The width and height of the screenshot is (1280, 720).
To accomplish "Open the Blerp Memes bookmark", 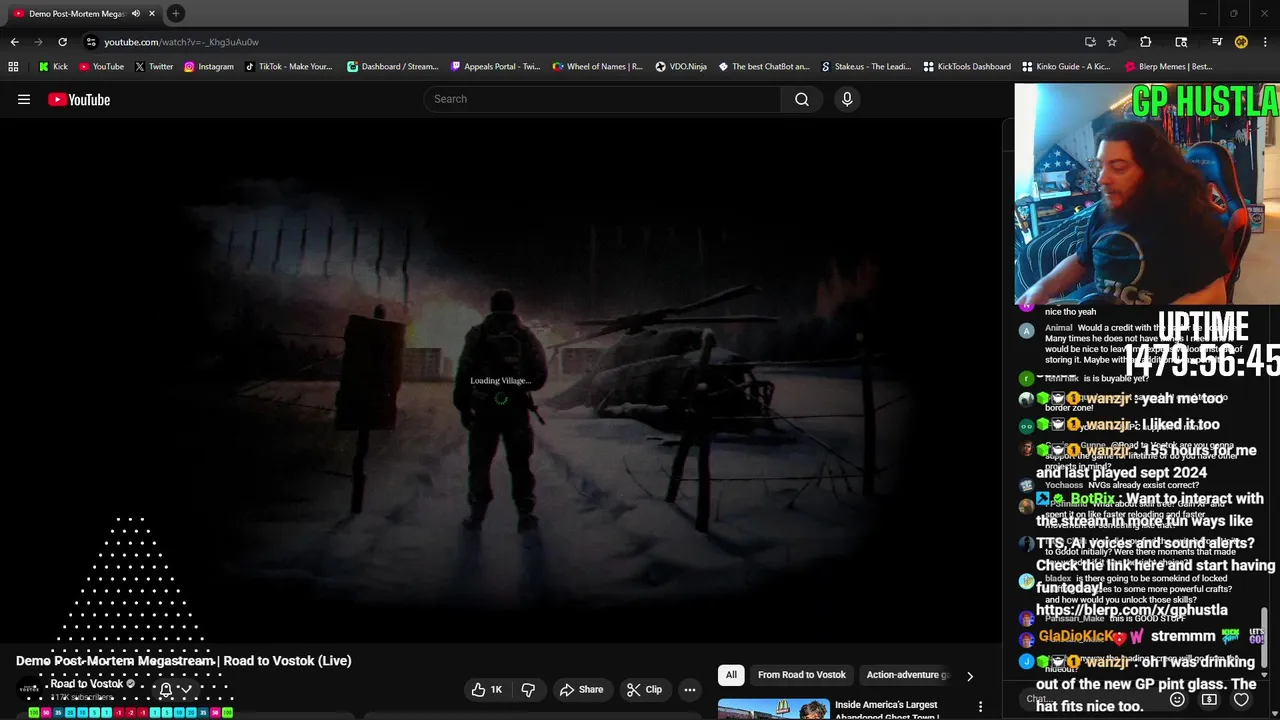I will point(1168,67).
